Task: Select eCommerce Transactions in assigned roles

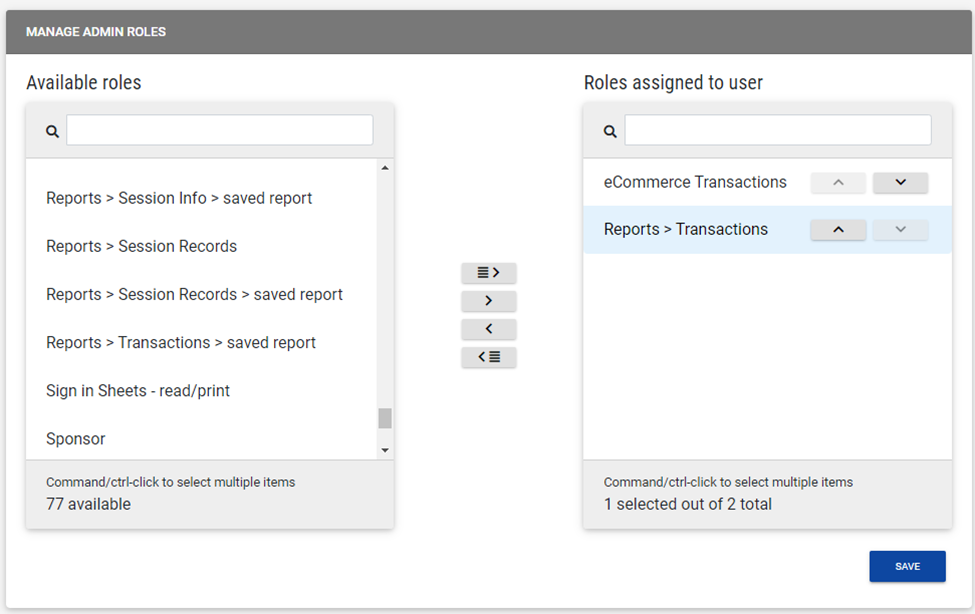Action: coord(695,182)
